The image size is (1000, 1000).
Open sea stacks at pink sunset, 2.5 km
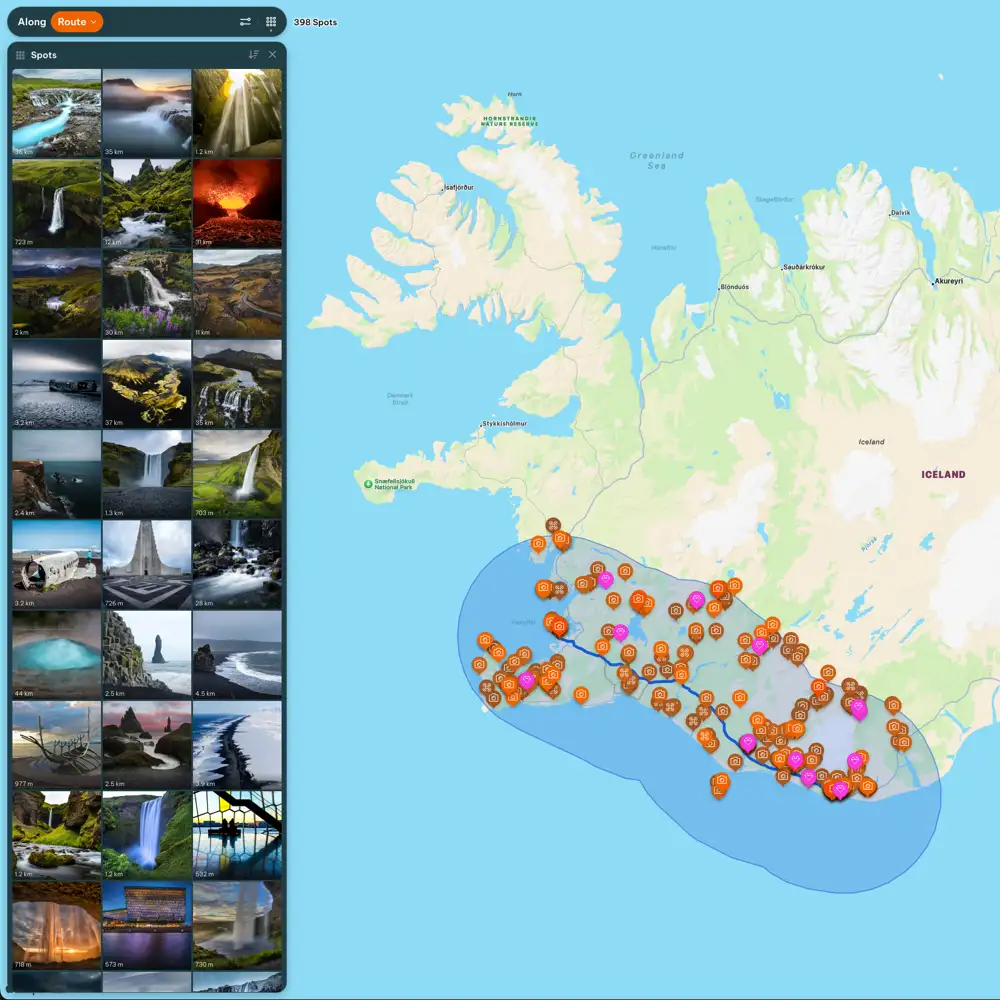tap(147, 745)
